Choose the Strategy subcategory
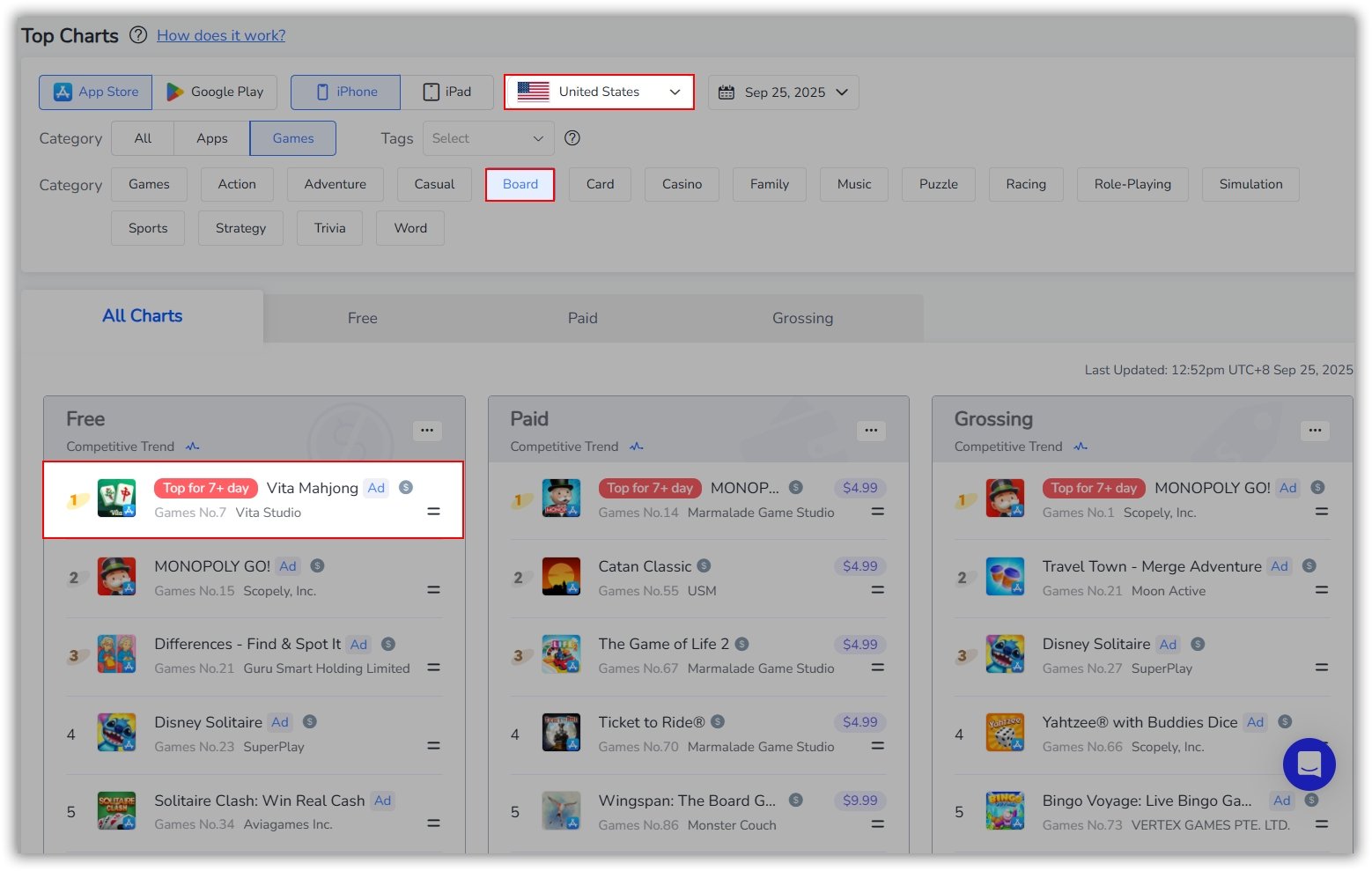Screen dimensions: 1372x871 tap(240, 228)
